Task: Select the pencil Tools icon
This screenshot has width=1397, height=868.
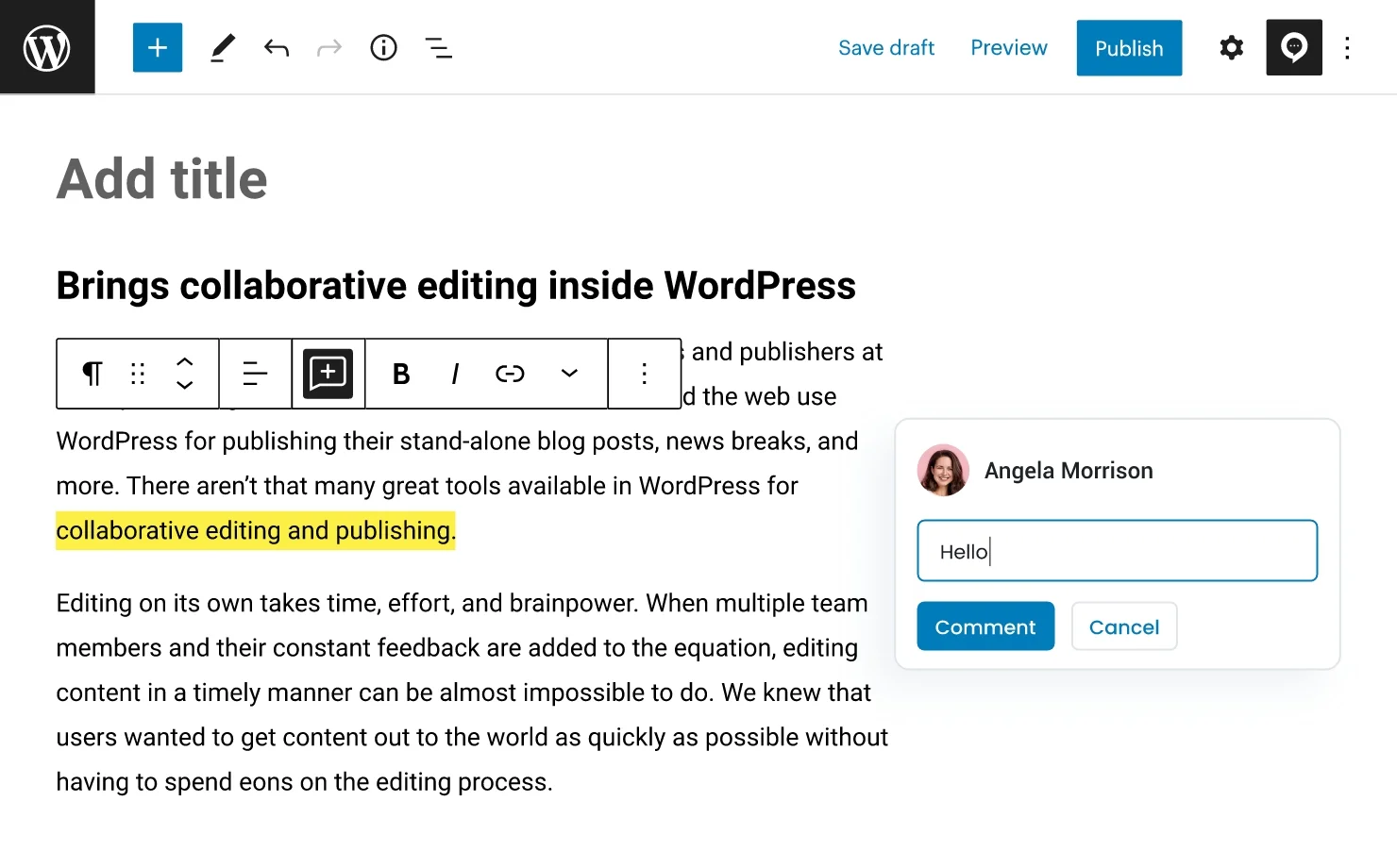Action: tap(223, 48)
